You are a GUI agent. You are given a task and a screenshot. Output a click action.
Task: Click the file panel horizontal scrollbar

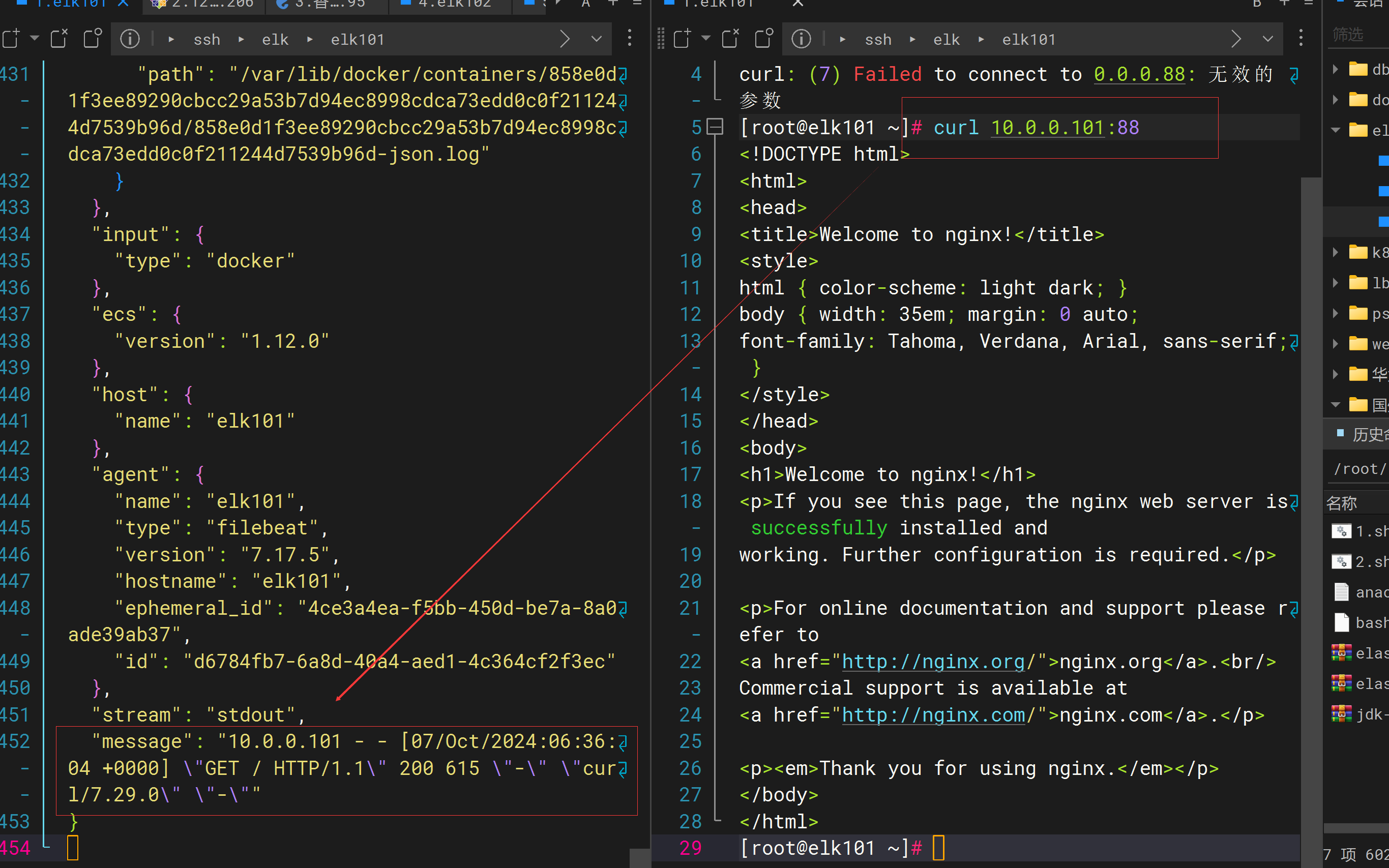pyautogui.click(x=1356, y=828)
